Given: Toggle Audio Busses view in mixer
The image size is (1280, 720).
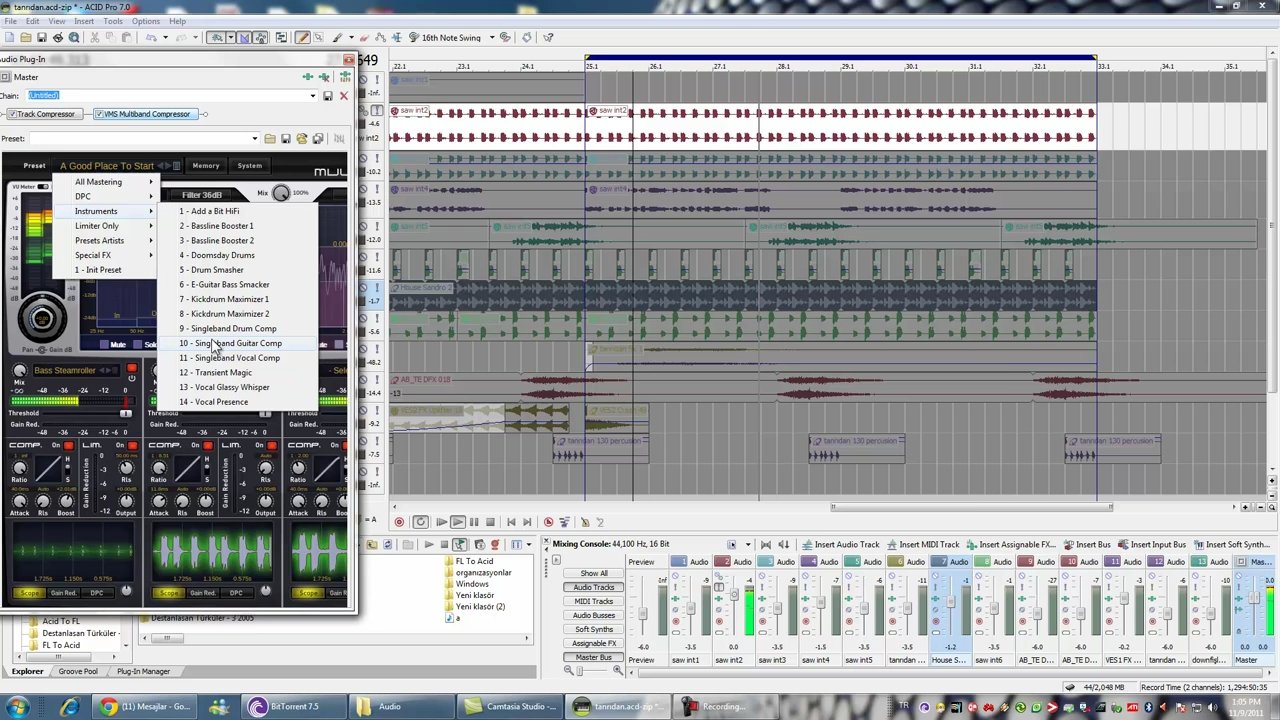Looking at the screenshot, I should 594,615.
